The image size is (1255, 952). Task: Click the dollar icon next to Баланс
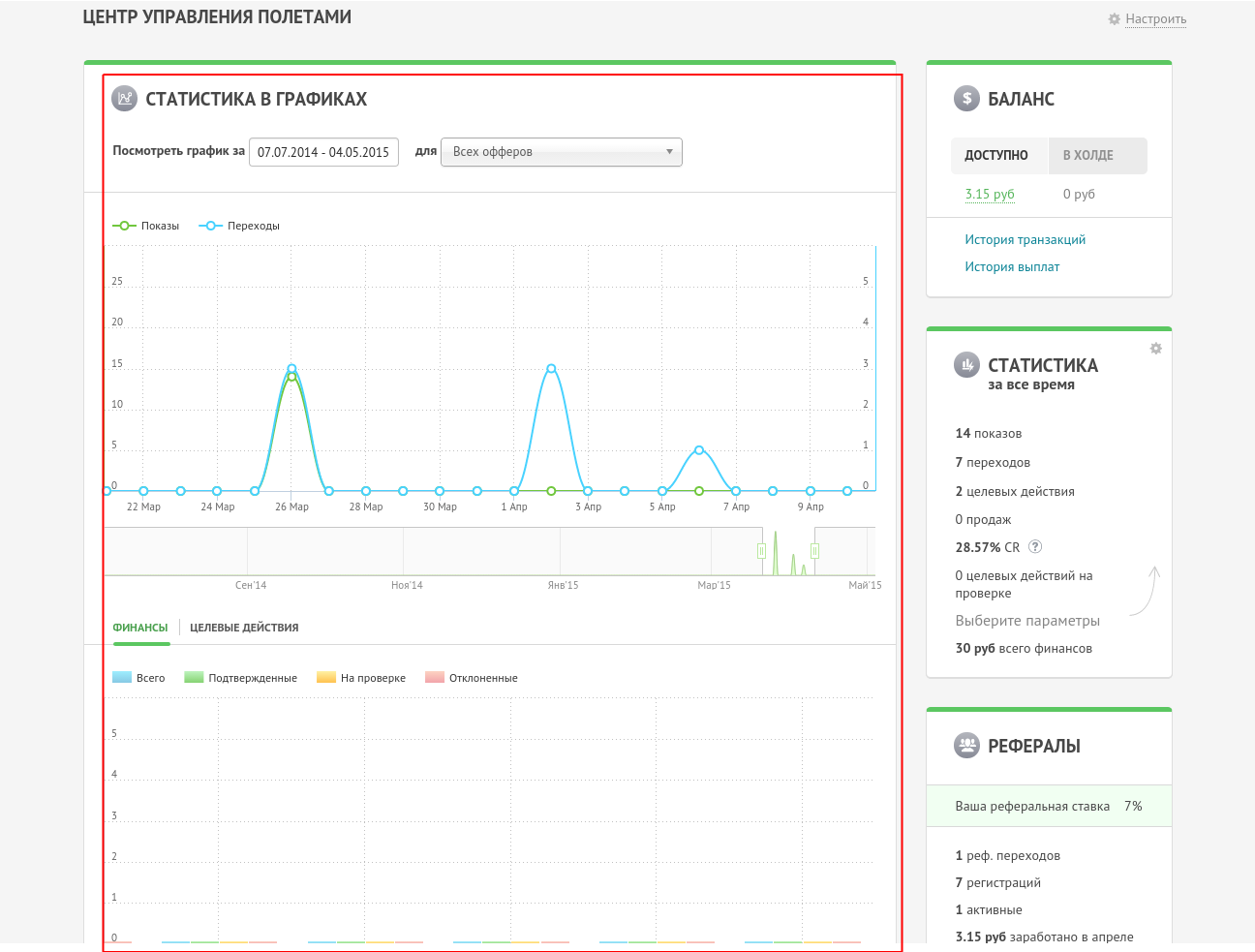point(966,99)
